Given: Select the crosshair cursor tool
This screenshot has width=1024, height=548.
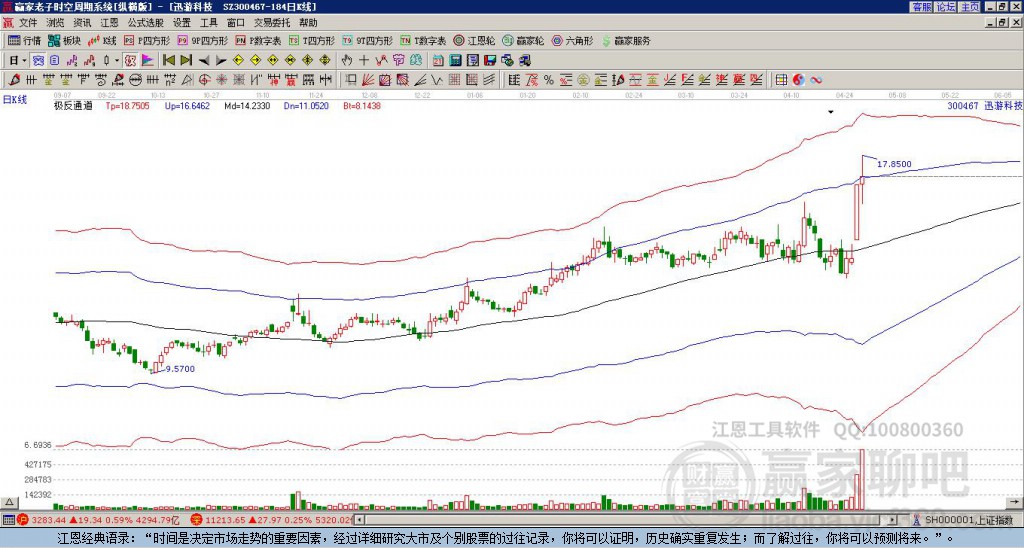Looking at the screenshot, I should pyautogui.click(x=364, y=61).
